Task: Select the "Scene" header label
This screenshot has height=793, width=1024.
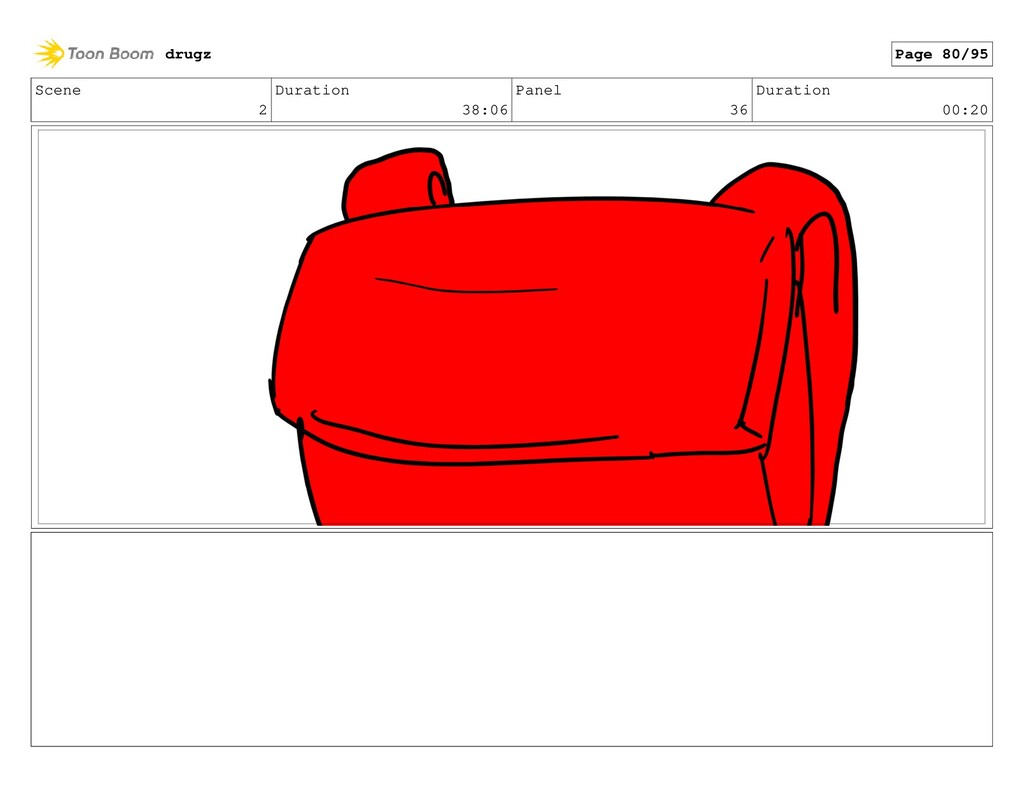Action: click(58, 90)
